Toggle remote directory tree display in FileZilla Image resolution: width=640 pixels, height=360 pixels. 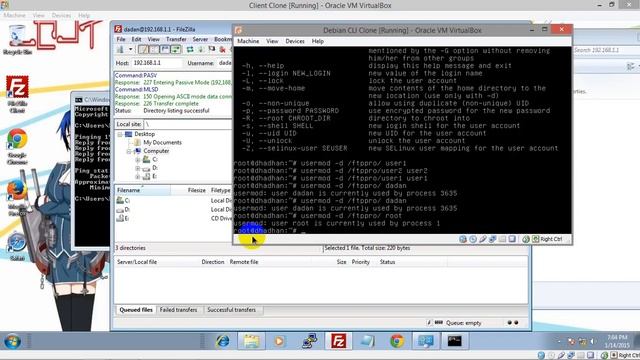click(x=164, y=50)
